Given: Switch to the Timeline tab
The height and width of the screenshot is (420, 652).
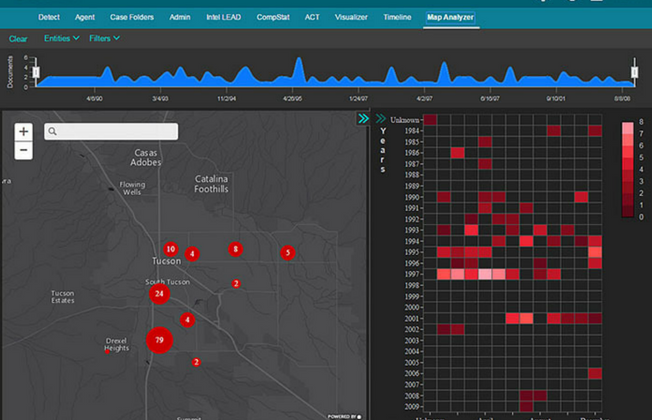Looking at the screenshot, I should [397, 17].
